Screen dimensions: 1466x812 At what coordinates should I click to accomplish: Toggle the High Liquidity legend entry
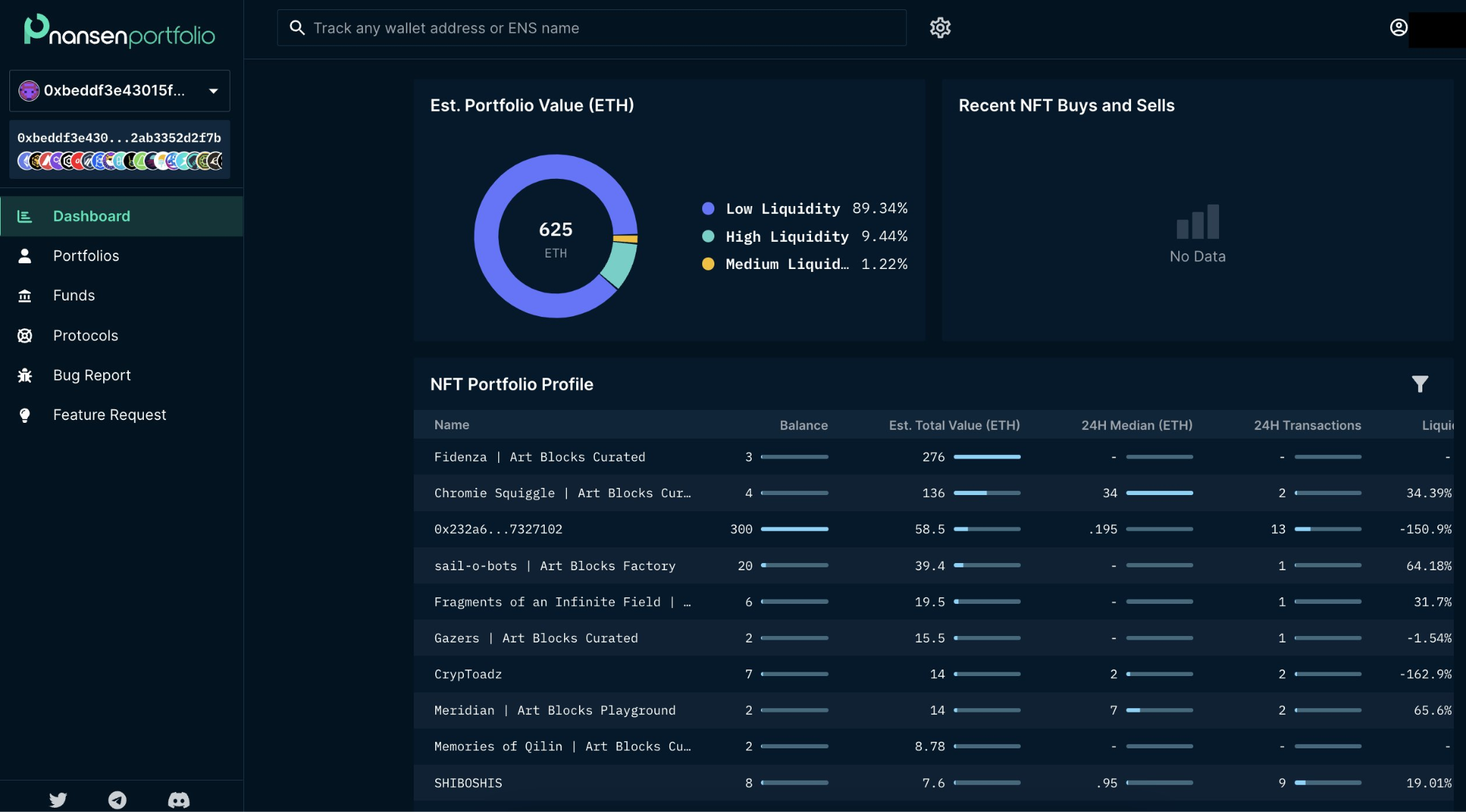click(787, 236)
